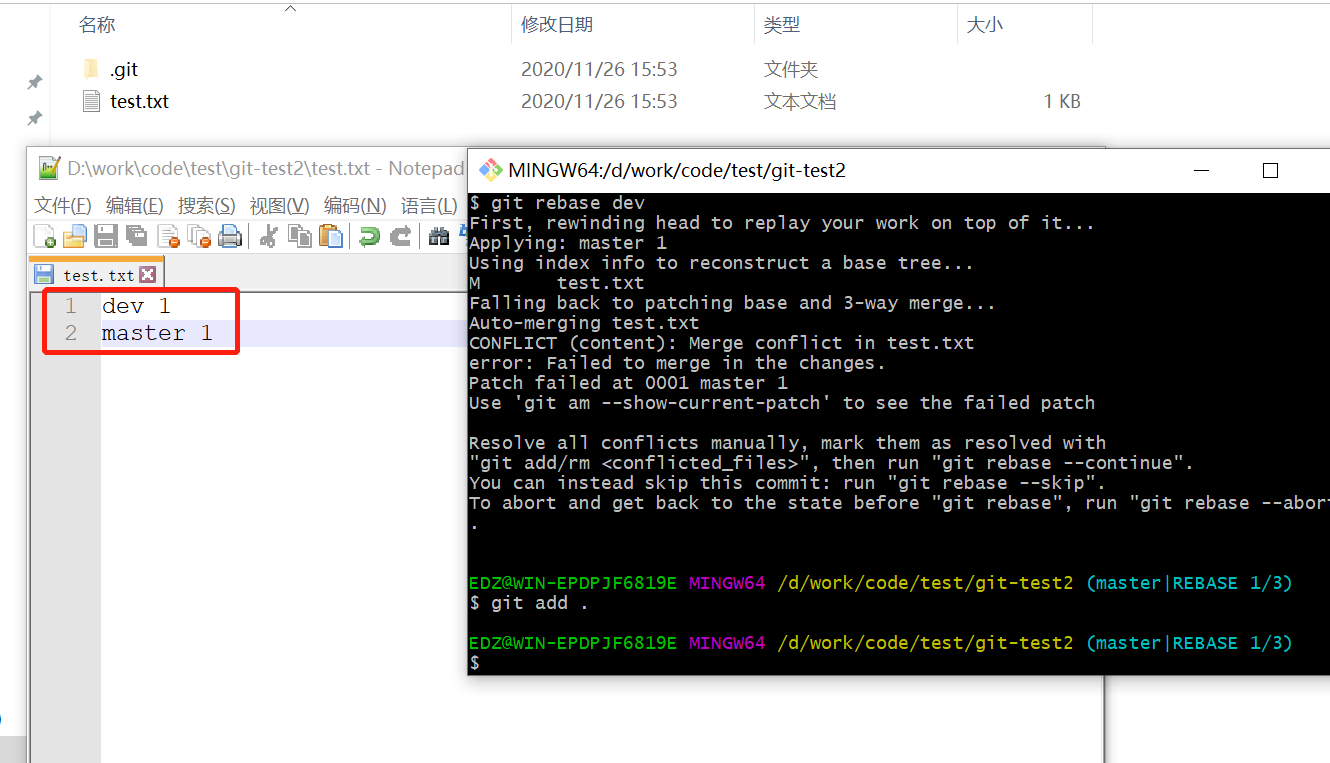Click the last empty '$' prompt in terminal
Screen dimensions: 1330x763
[x=475, y=663]
